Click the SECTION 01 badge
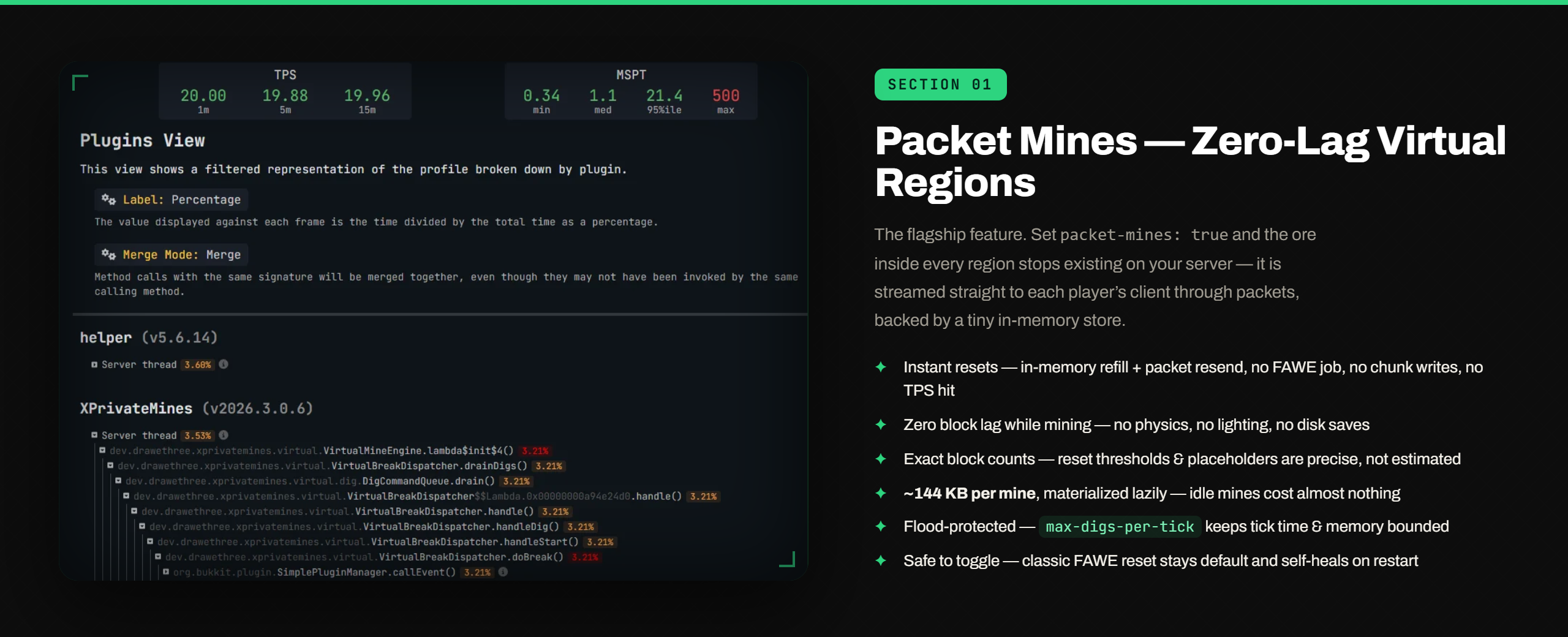The height and width of the screenshot is (637, 1568). click(940, 85)
